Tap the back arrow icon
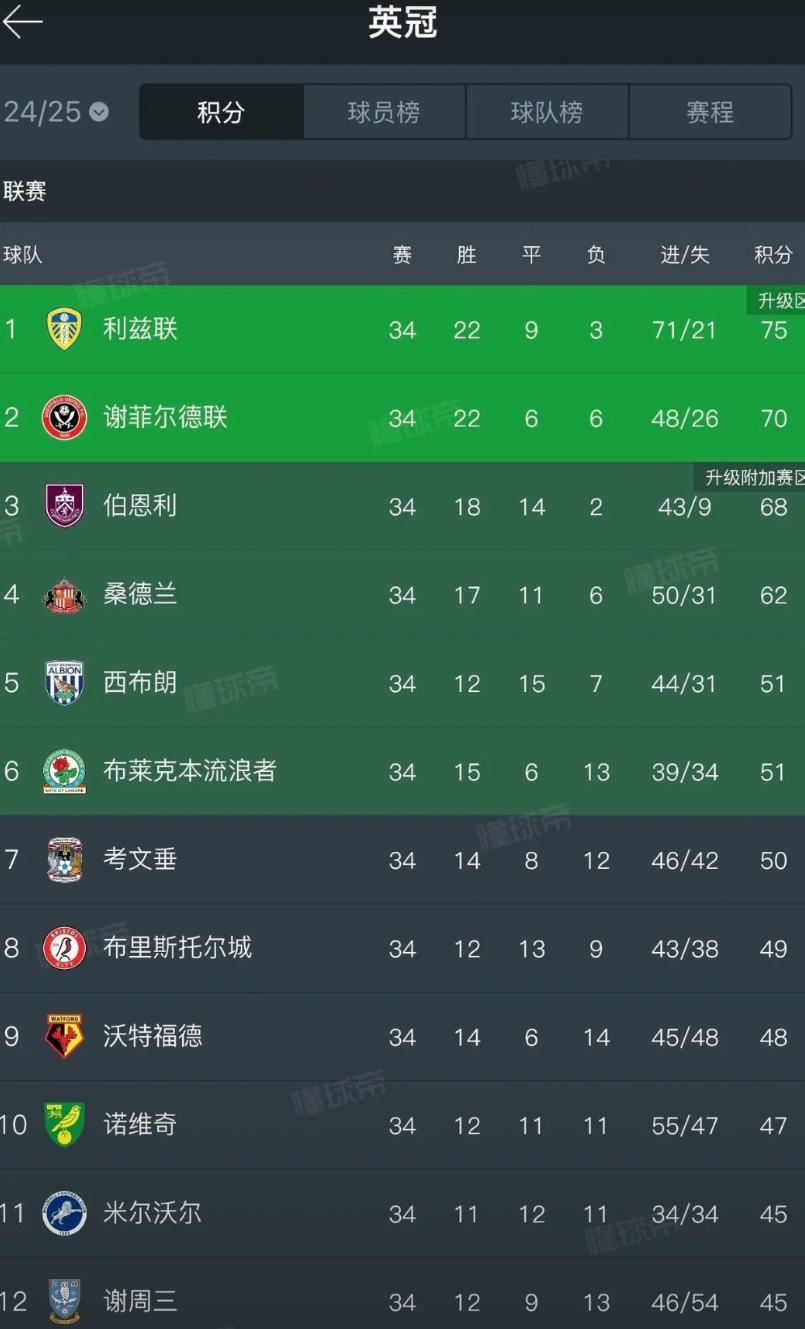 pyautogui.click(x=22, y=21)
